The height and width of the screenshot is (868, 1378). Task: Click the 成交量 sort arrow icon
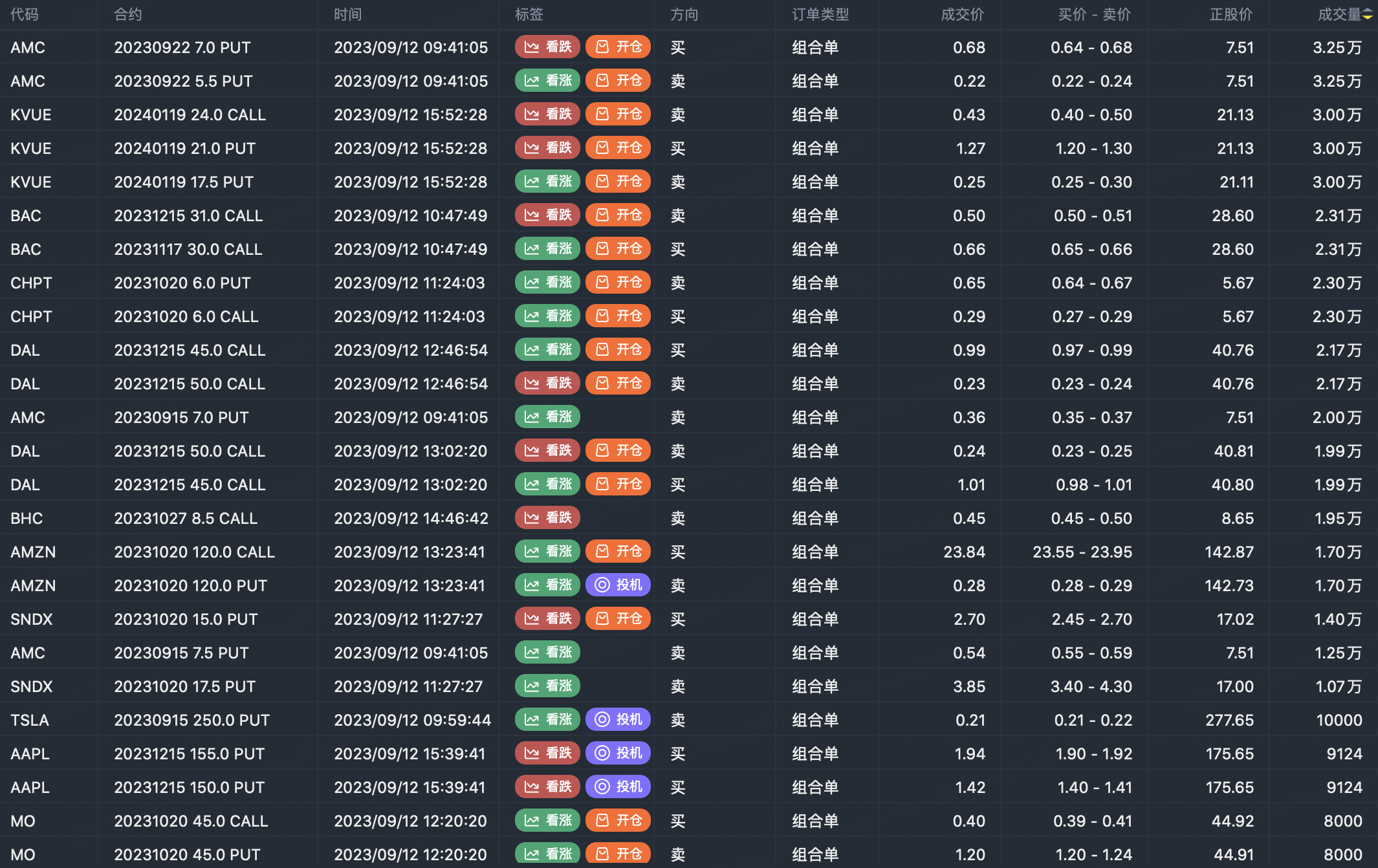point(1367,15)
